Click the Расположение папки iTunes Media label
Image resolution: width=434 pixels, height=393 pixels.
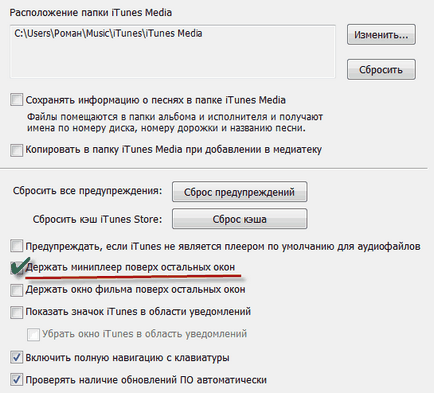point(91,13)
